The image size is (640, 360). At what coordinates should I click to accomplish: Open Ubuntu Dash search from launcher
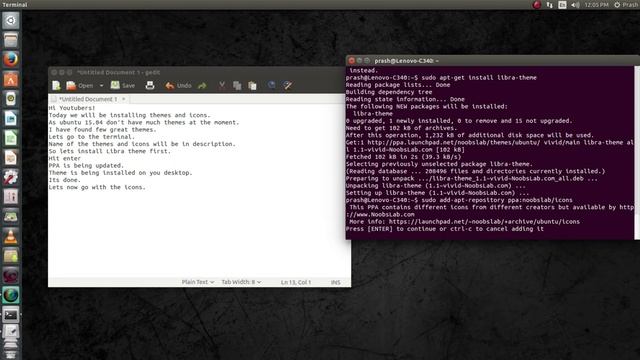click(x=11, y=20)
